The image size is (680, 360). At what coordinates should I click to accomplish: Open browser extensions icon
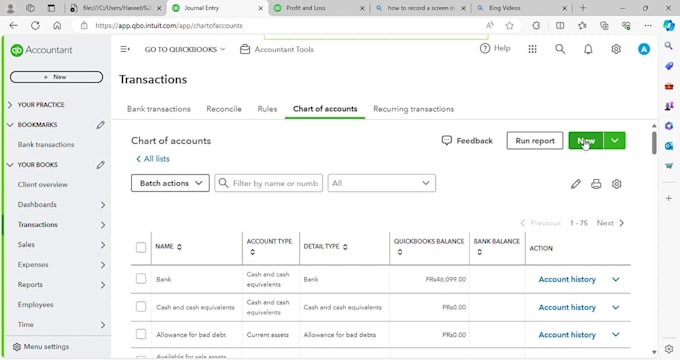tap(536, 26)
